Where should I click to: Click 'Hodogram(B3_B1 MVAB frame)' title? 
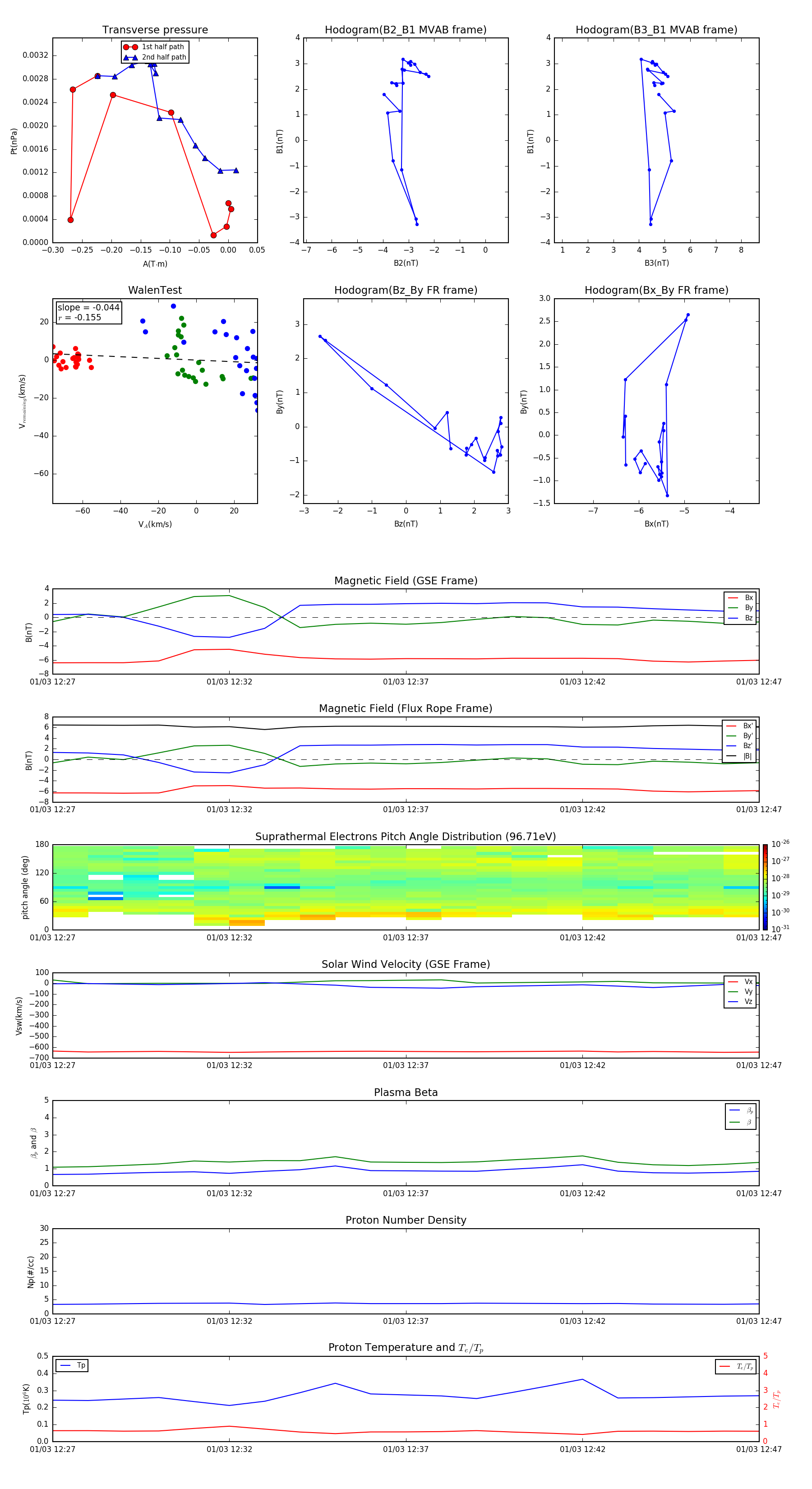tap(656, 30)
